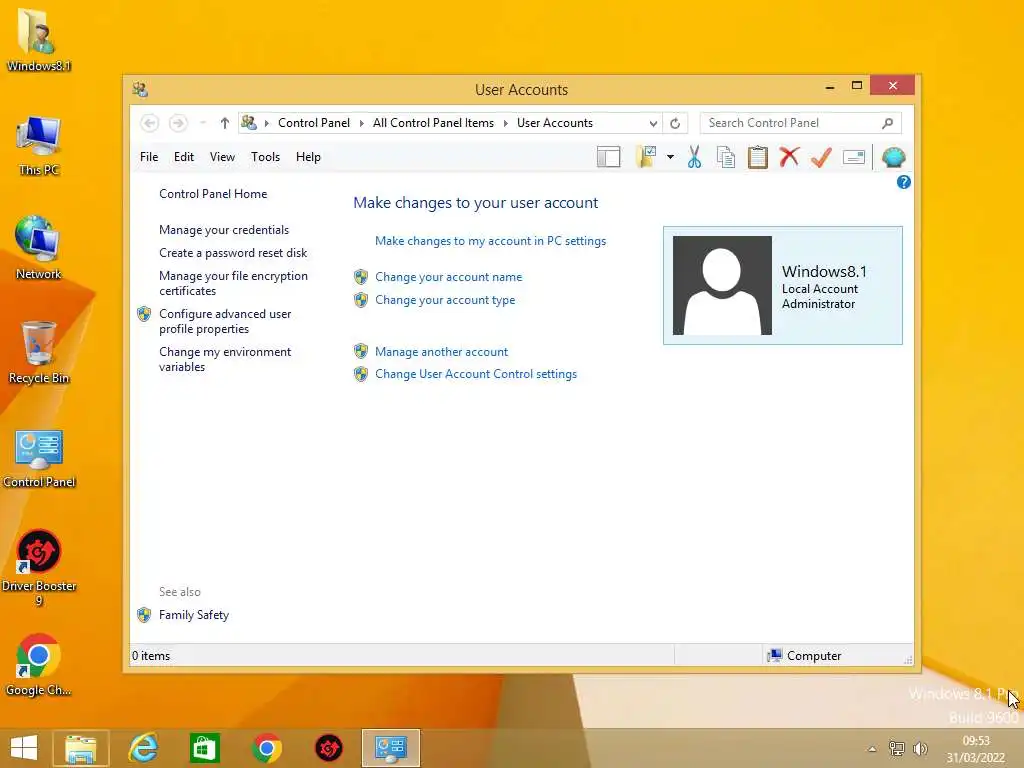Image resolution: width=1024 pixels, height=768 pixels.
Task: Select the Network desktop icon
Action: click(39, 248)
